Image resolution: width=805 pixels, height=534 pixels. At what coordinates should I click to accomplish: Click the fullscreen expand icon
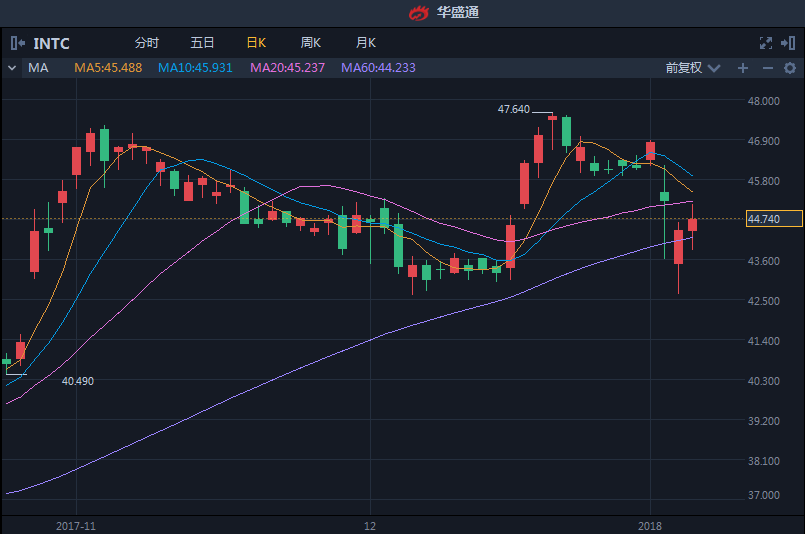click(766, 43)
